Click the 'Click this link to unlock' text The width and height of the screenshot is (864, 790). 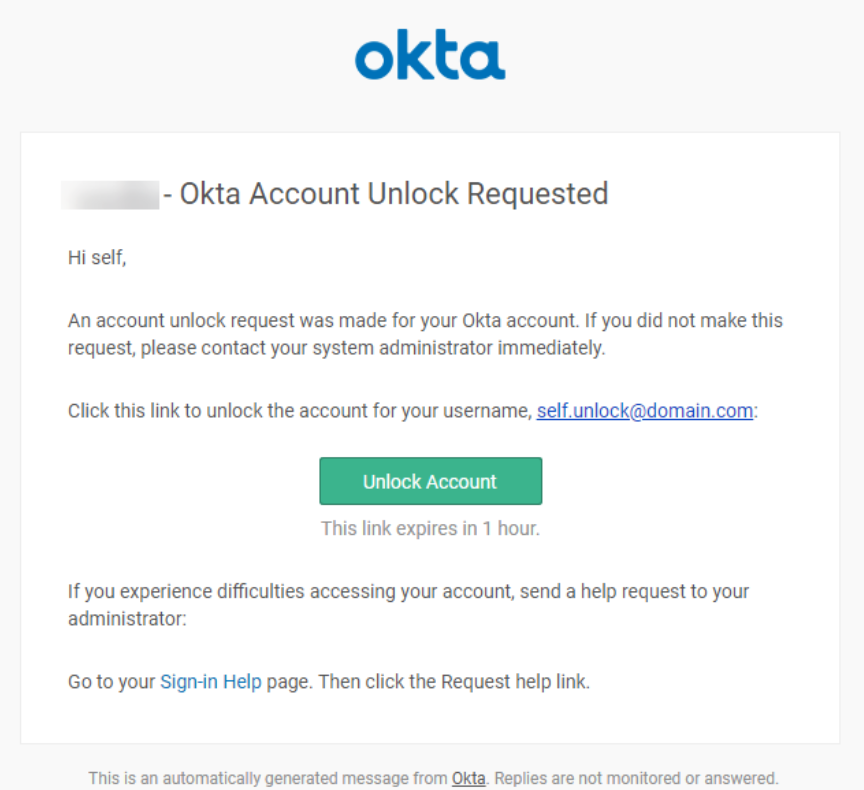(x=299, y=411)
